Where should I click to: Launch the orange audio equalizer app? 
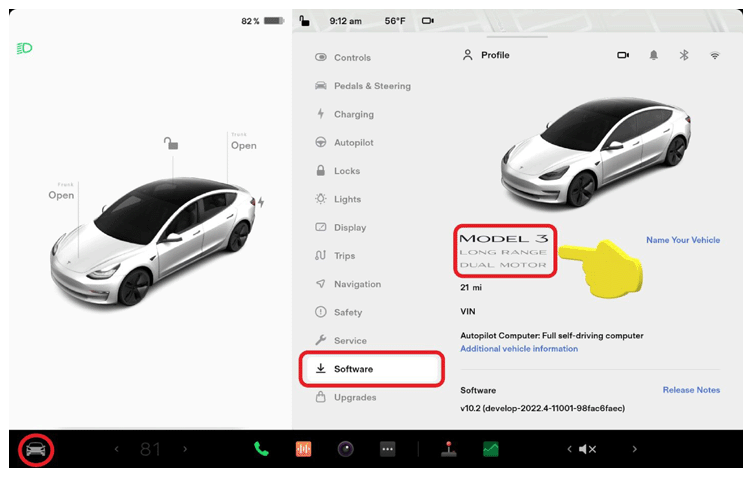pyautogui.click(x=304, y=449)
